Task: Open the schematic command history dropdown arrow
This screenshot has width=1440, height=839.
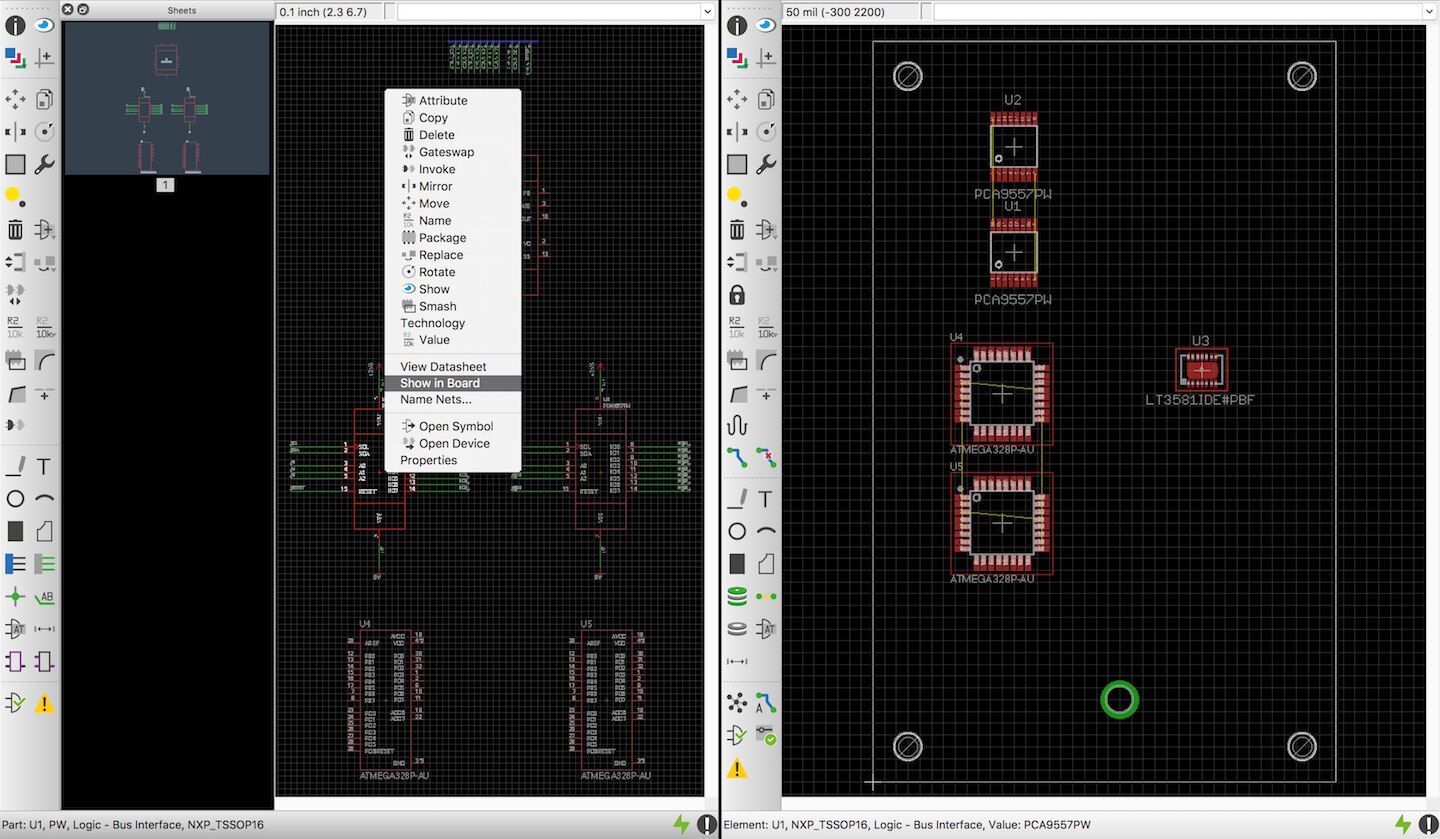Action: coord(709,12)
